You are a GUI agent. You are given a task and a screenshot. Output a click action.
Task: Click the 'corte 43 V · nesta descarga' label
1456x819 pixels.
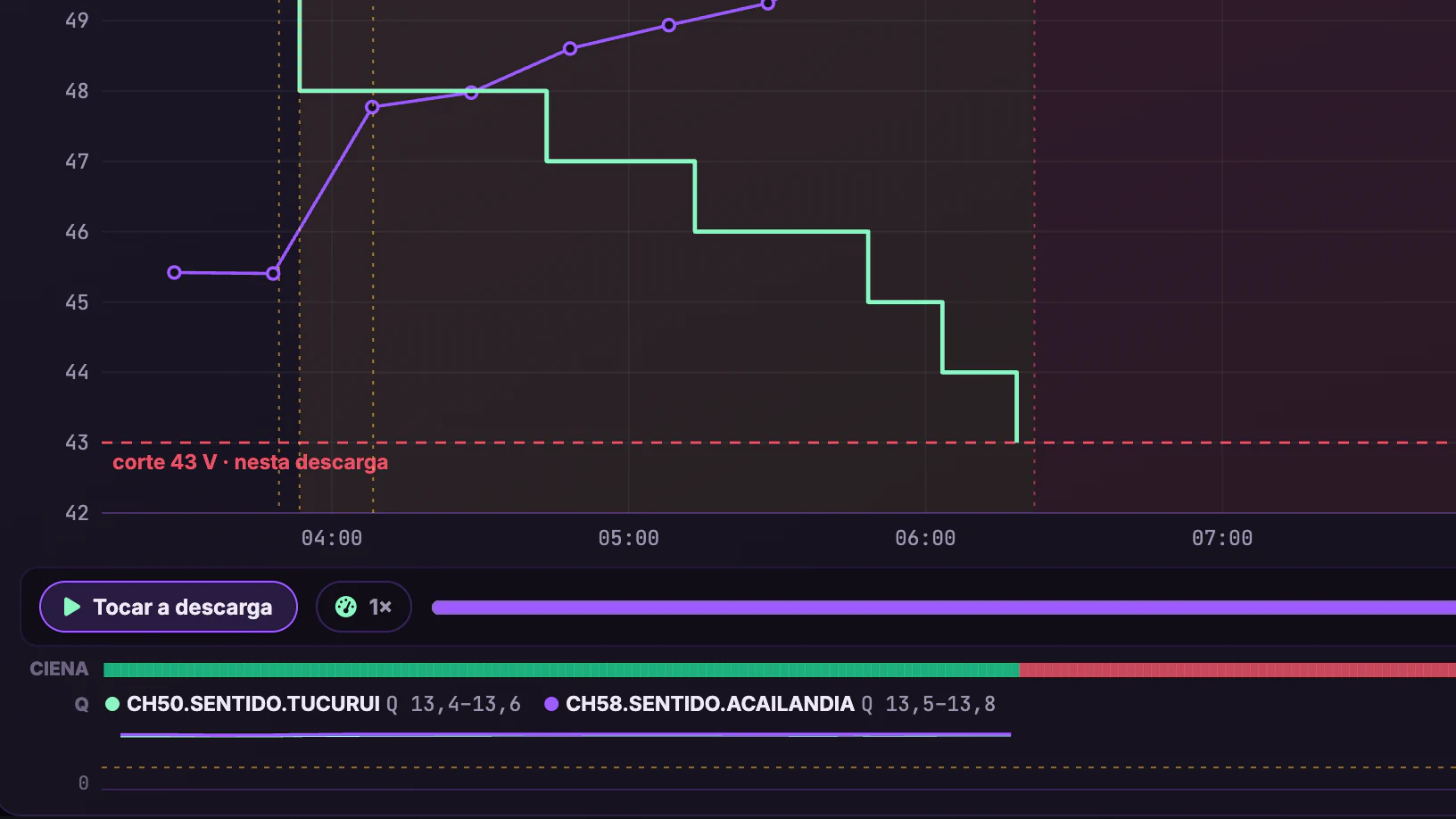tap(251, 462)
